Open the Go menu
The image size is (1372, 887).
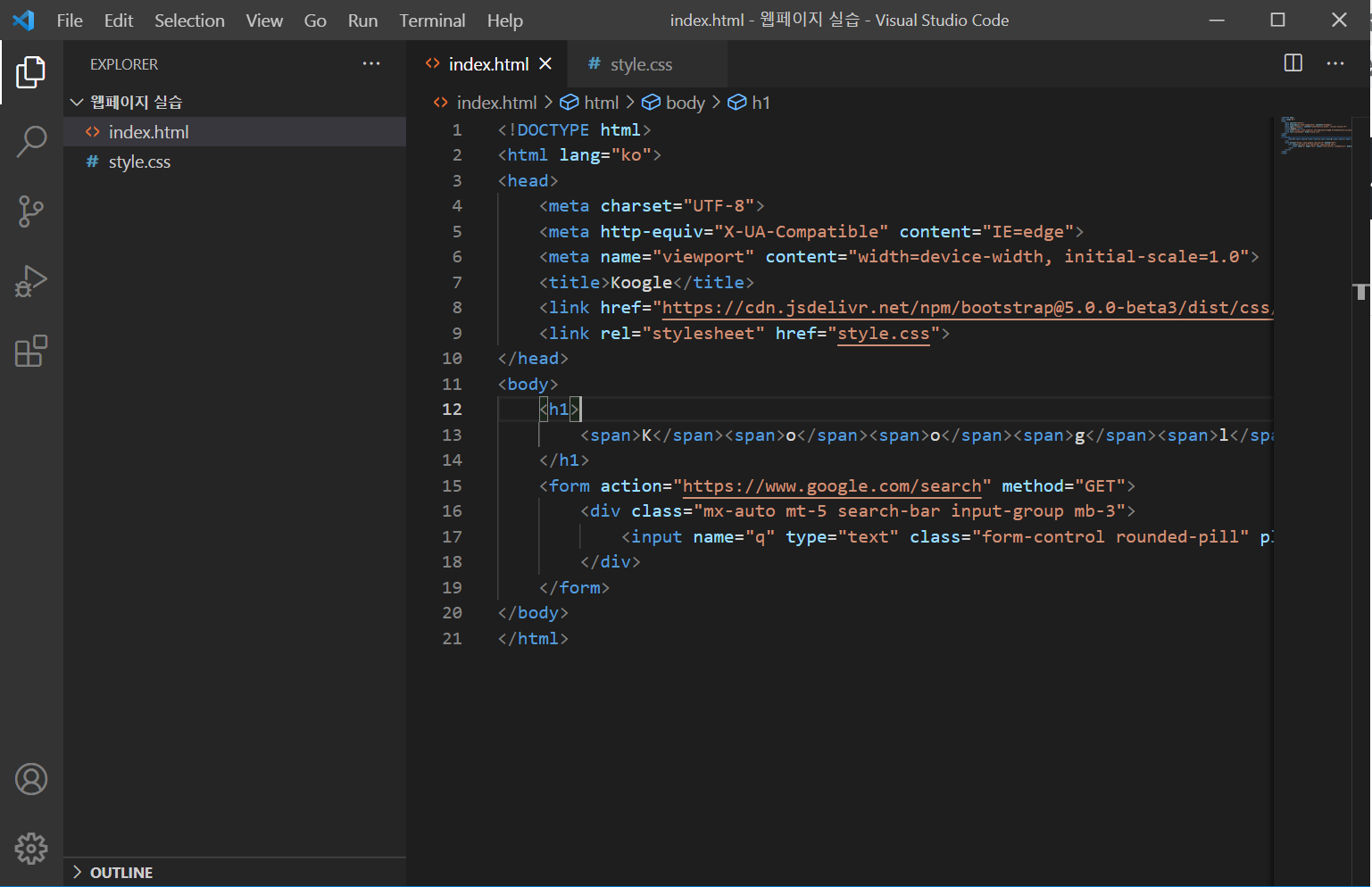pos(315,20)
